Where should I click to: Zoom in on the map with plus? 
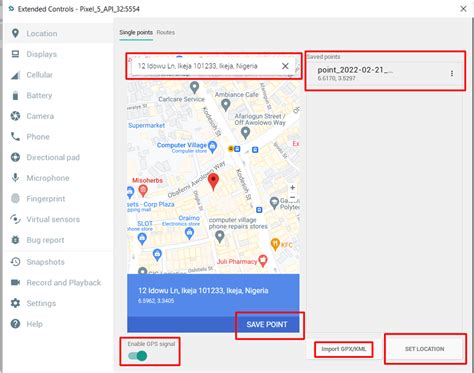(x=292, y=188)
